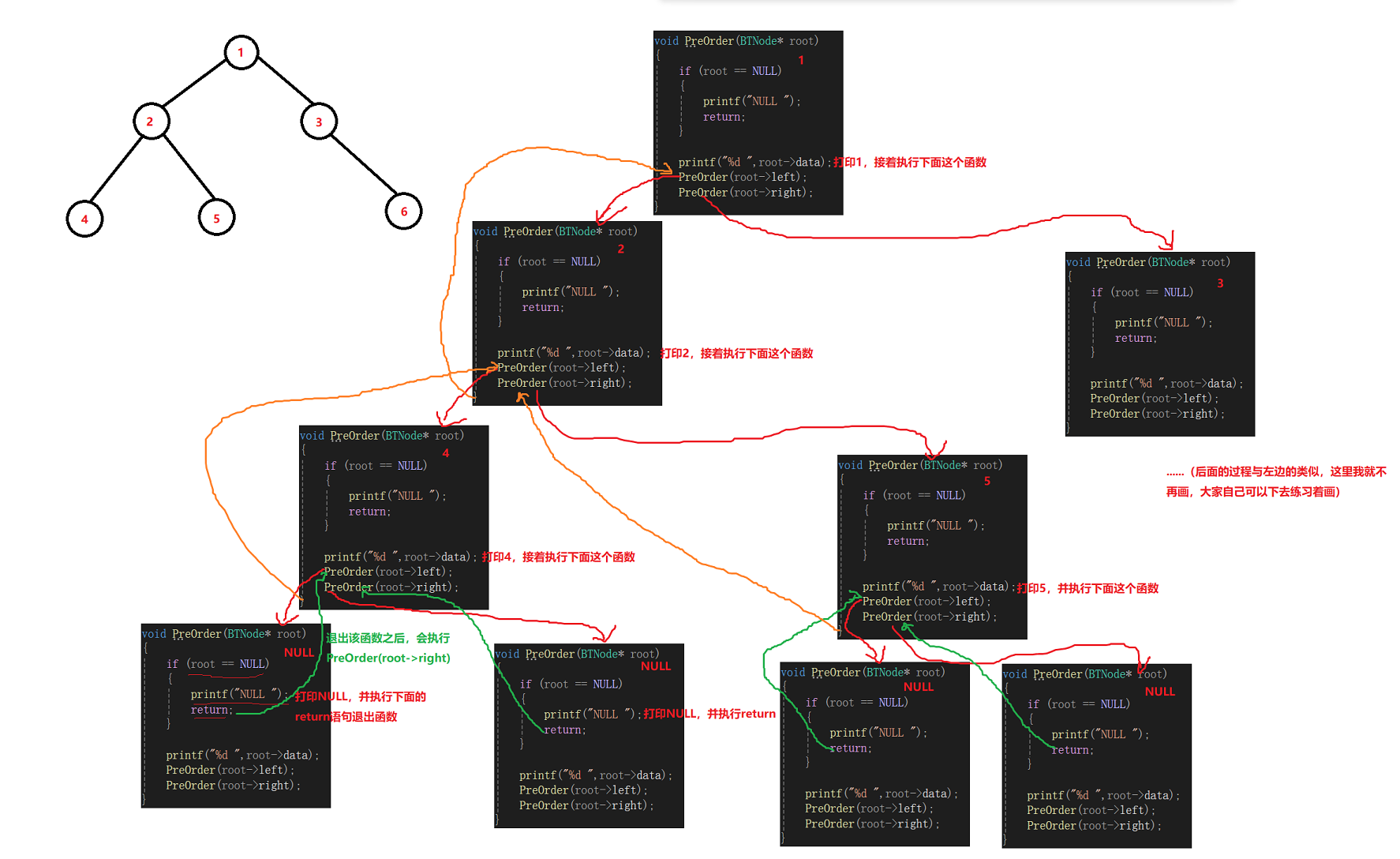
Task: Click root node 1 of the binary tree
Action: 241,53
